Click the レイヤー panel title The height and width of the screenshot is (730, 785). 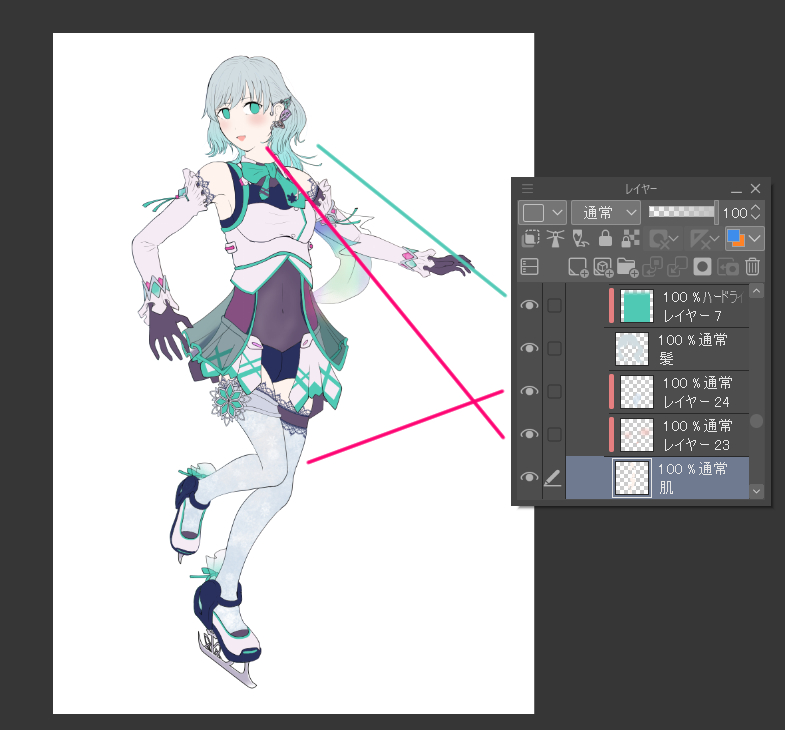[641, 189]
